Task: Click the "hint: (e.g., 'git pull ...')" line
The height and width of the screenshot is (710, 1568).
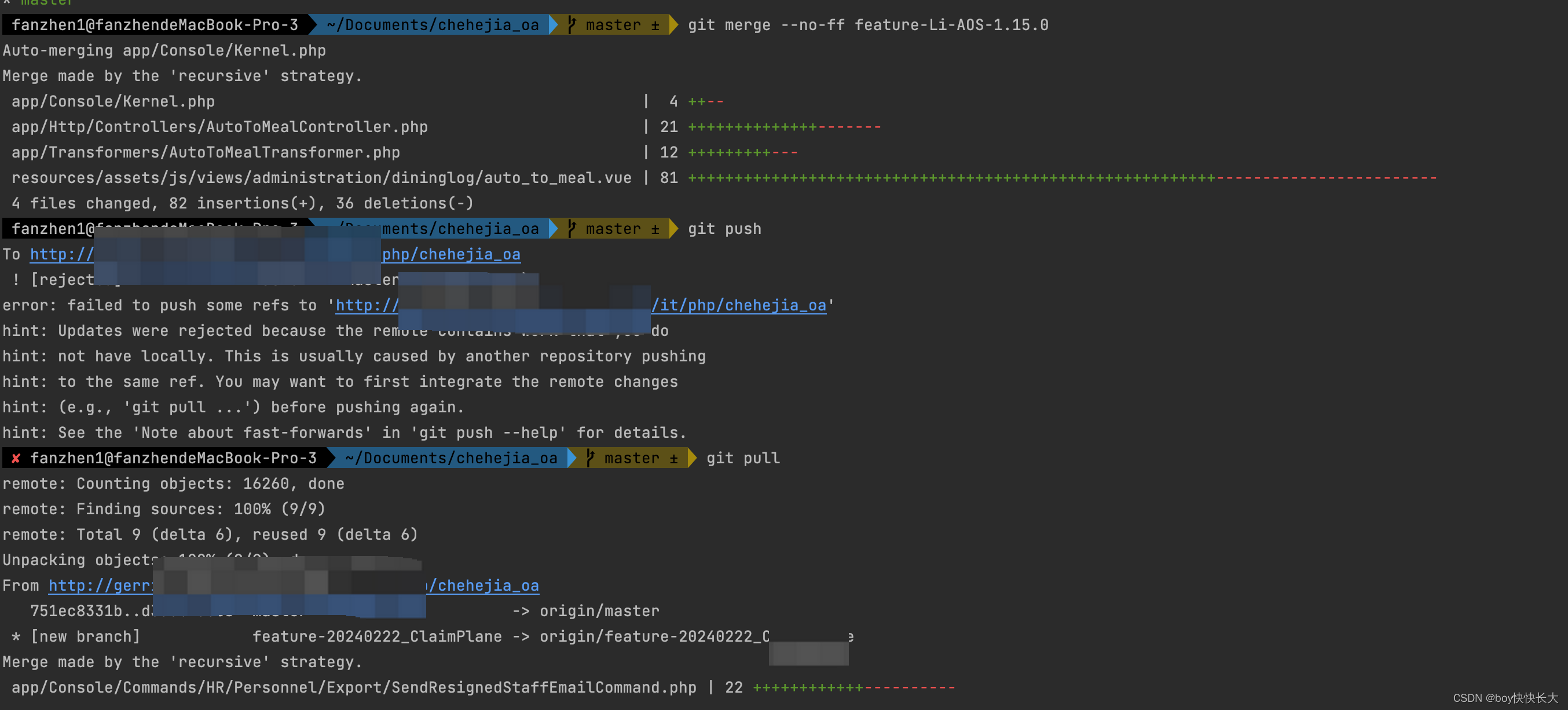Action: click(233, 407)
